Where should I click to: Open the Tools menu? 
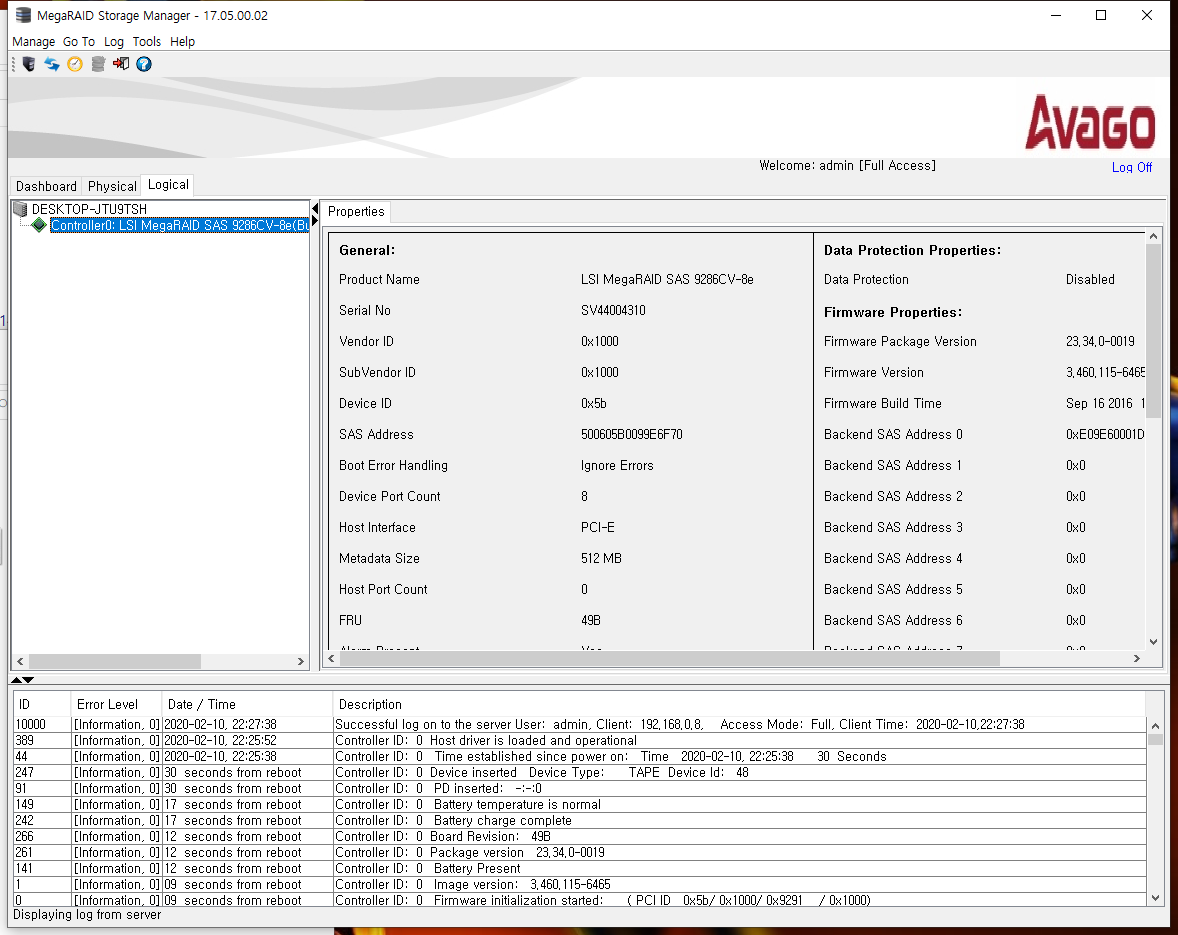(x=146, y=41)
